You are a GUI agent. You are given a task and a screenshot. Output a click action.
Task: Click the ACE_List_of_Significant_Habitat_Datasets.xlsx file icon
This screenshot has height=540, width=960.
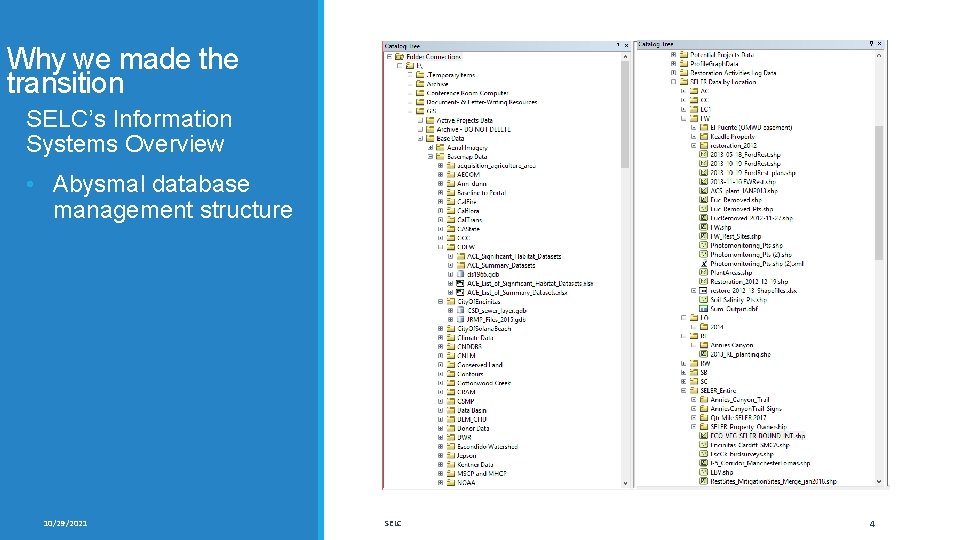click(460, 283)
